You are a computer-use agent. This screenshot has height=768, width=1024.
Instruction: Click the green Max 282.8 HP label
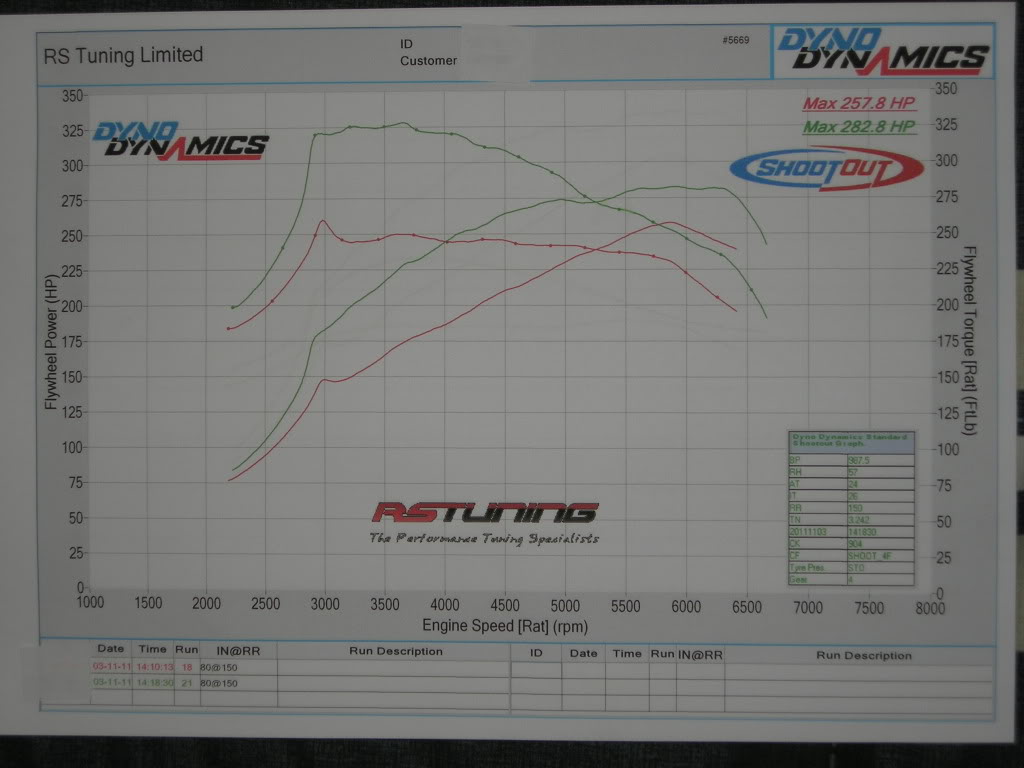[x=859, y=126]
